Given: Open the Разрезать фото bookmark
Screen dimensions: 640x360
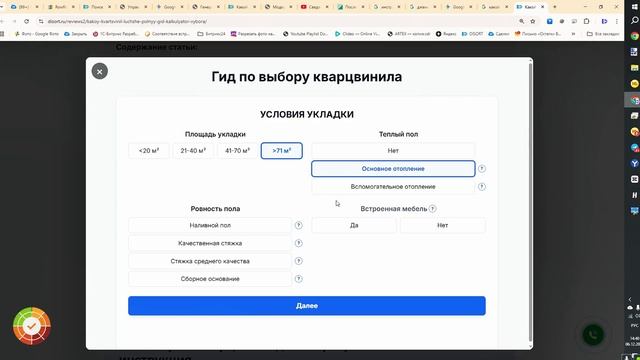Looking at the screenshot, I should [253, 34].
